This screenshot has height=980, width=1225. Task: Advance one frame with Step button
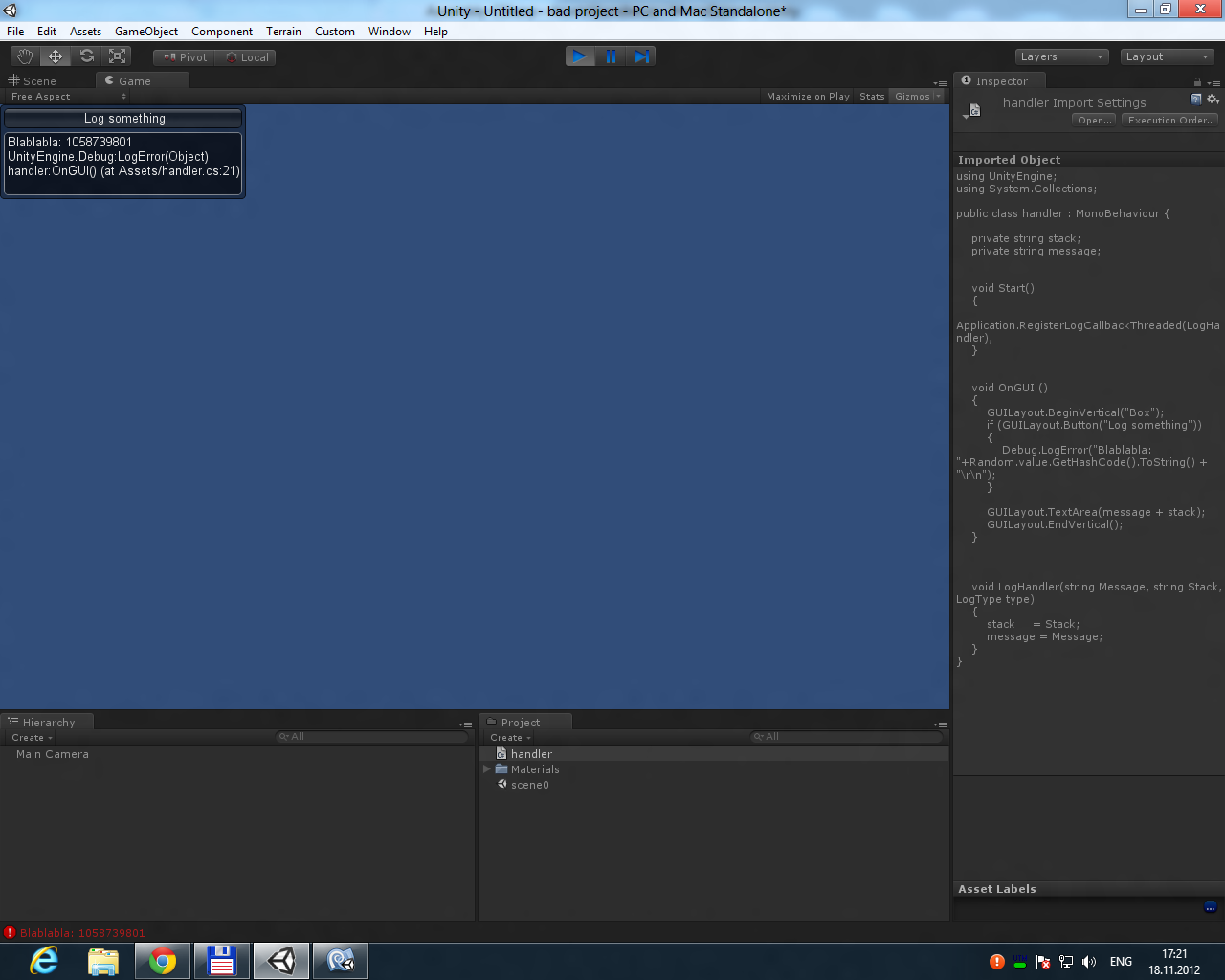(x=641, y=56)
